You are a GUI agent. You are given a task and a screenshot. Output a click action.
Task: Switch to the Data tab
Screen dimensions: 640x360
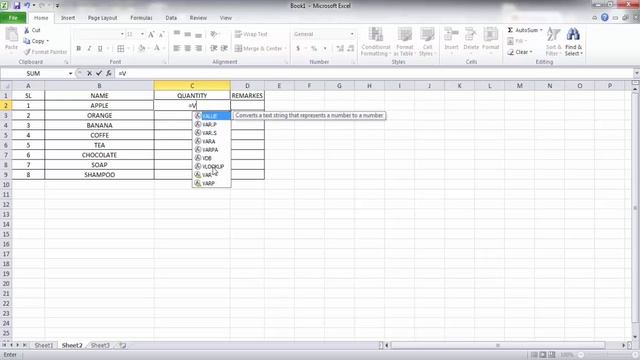point(171,18)
